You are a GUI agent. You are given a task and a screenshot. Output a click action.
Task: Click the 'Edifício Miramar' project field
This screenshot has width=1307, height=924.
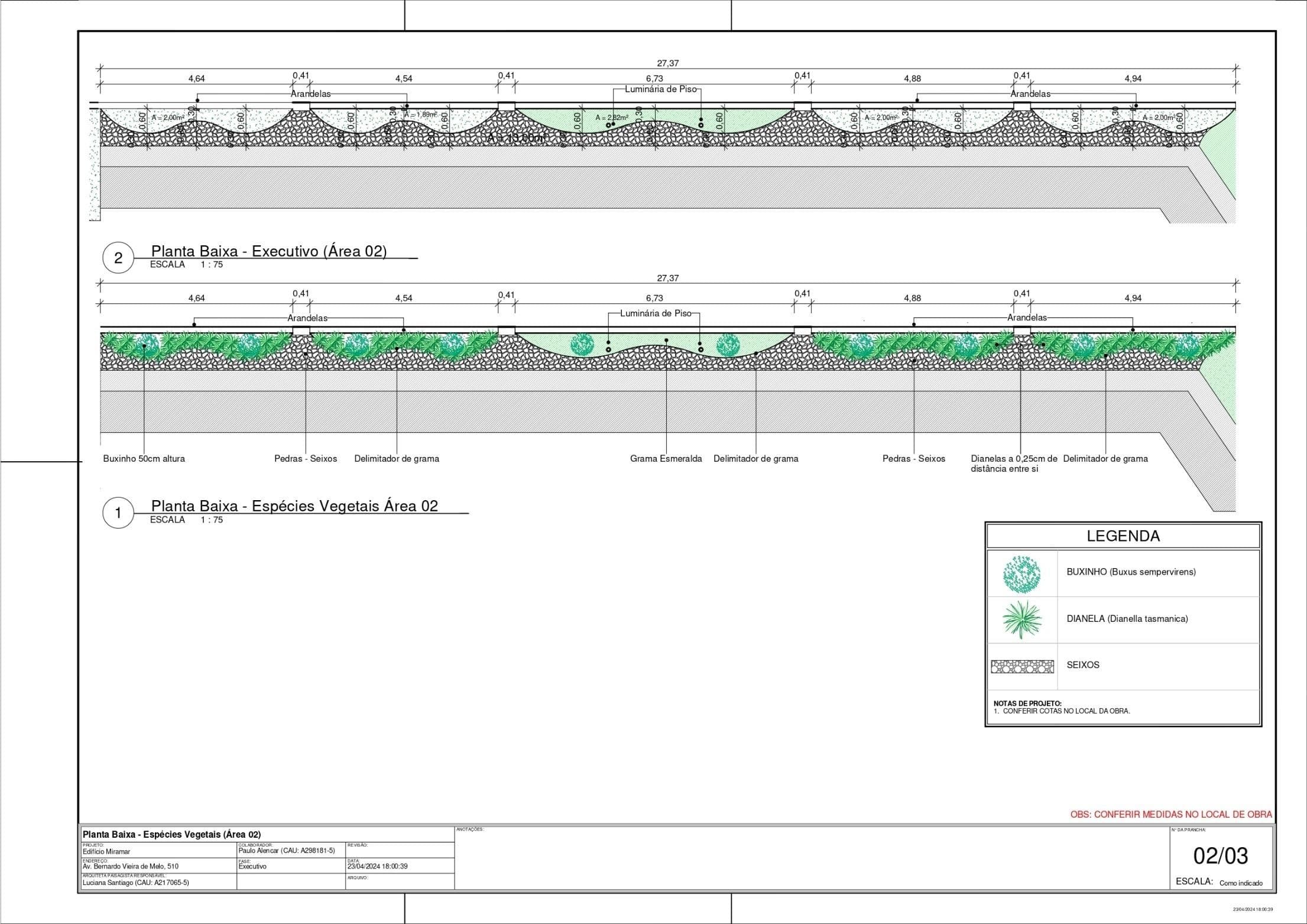tap(106, 852)
